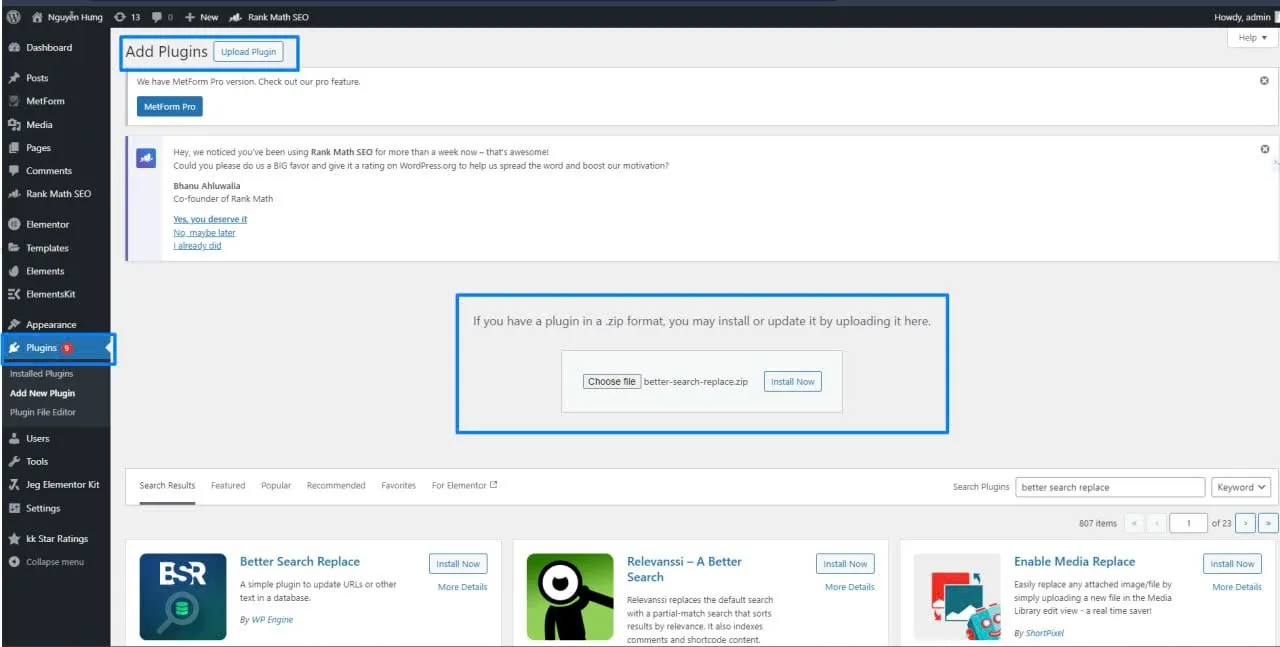Install Enable Media Replace plugin
This screenshot has width=1280, height=647.
(x=1232, y=564)
